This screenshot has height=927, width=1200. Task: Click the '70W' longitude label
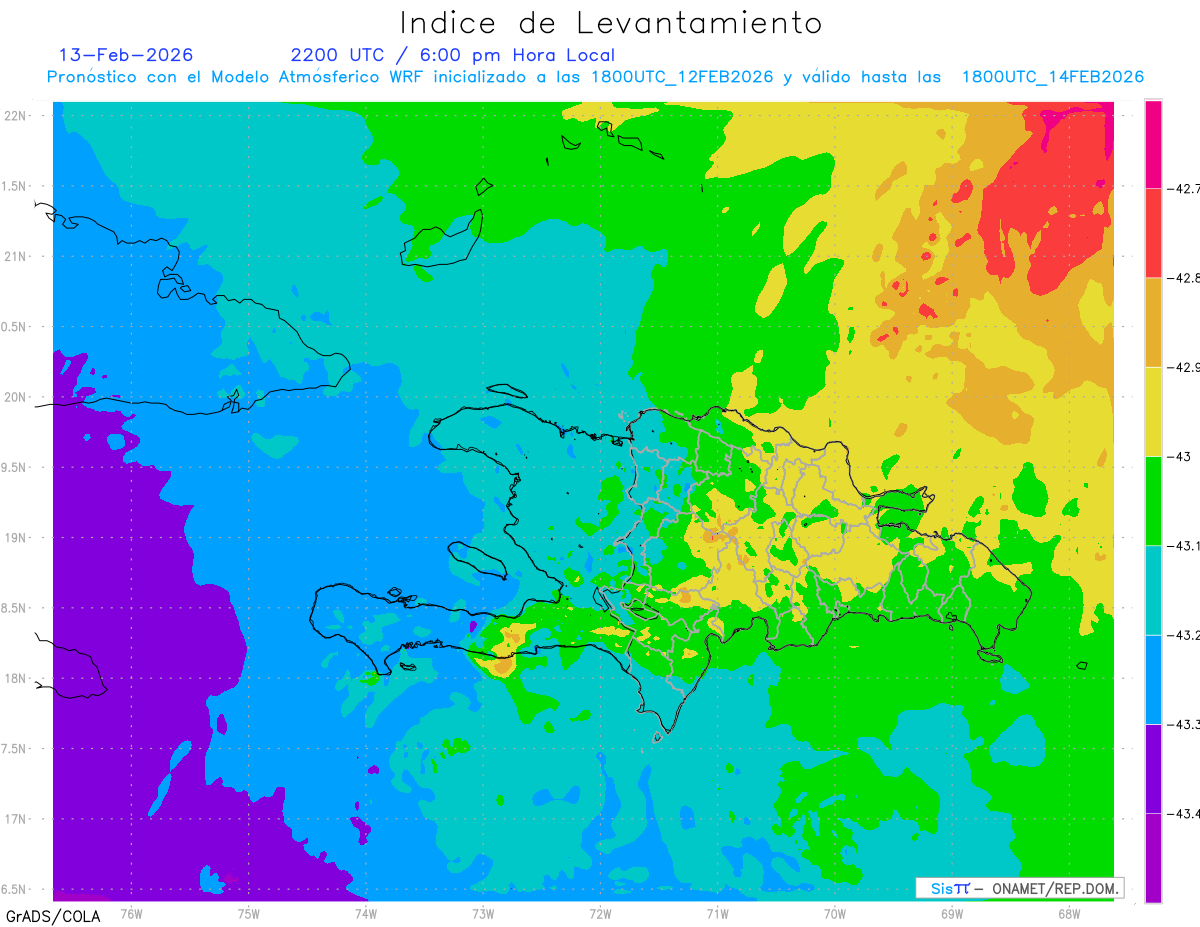(835, 914)
